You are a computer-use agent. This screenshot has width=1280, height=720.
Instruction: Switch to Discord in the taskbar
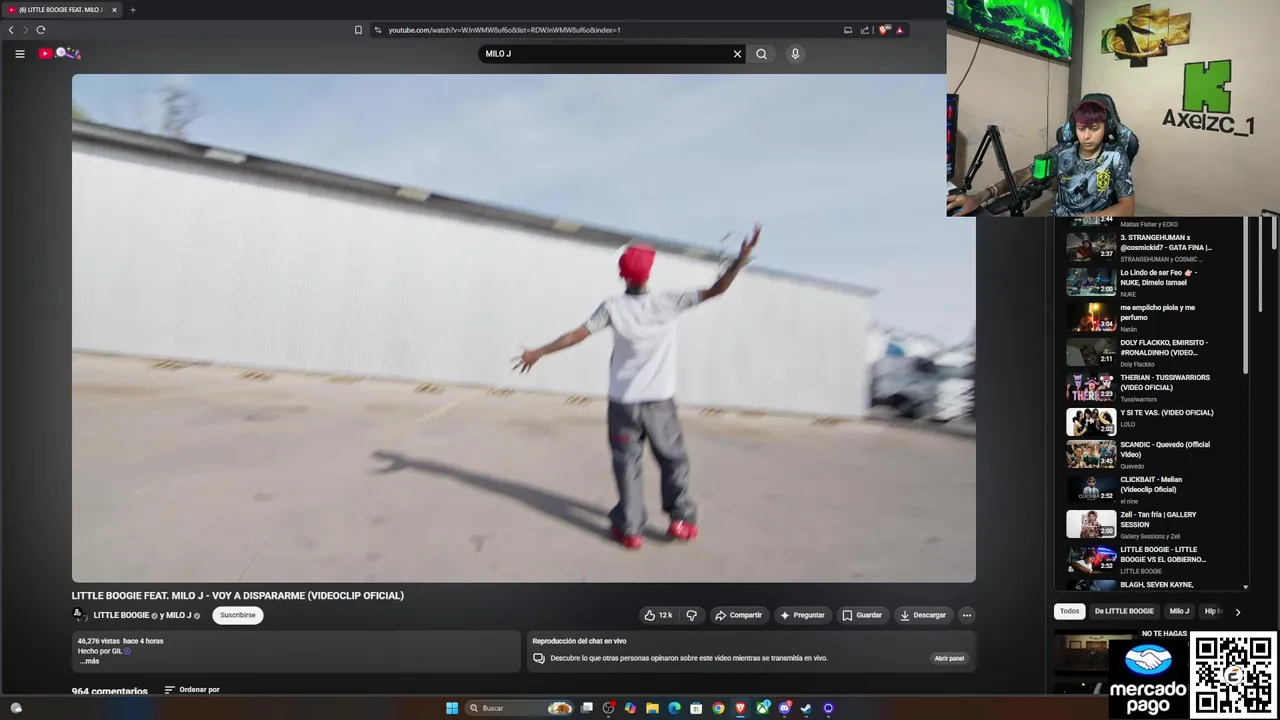coord(785,708)
